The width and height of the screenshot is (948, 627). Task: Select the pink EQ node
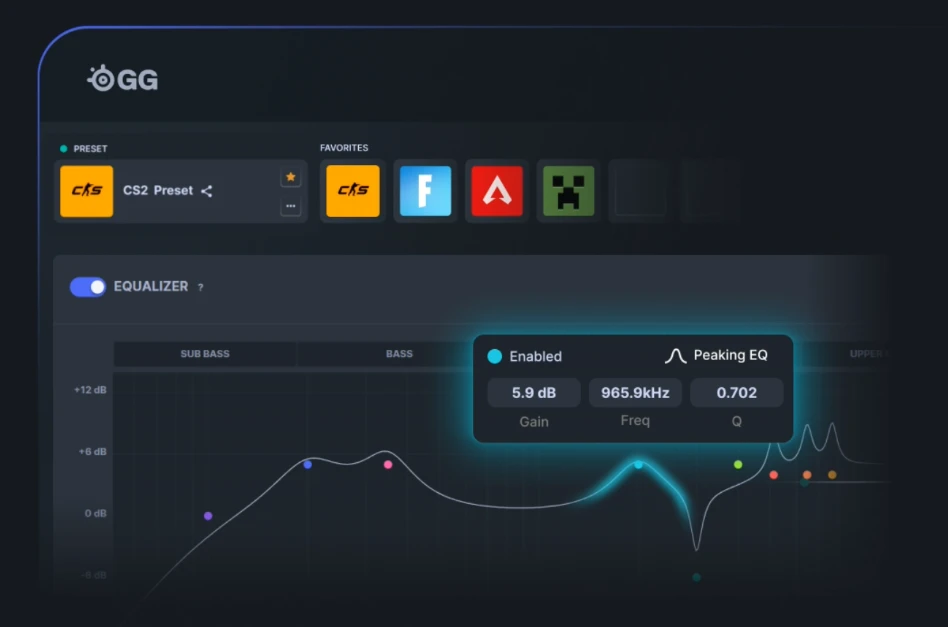(388, 464)
